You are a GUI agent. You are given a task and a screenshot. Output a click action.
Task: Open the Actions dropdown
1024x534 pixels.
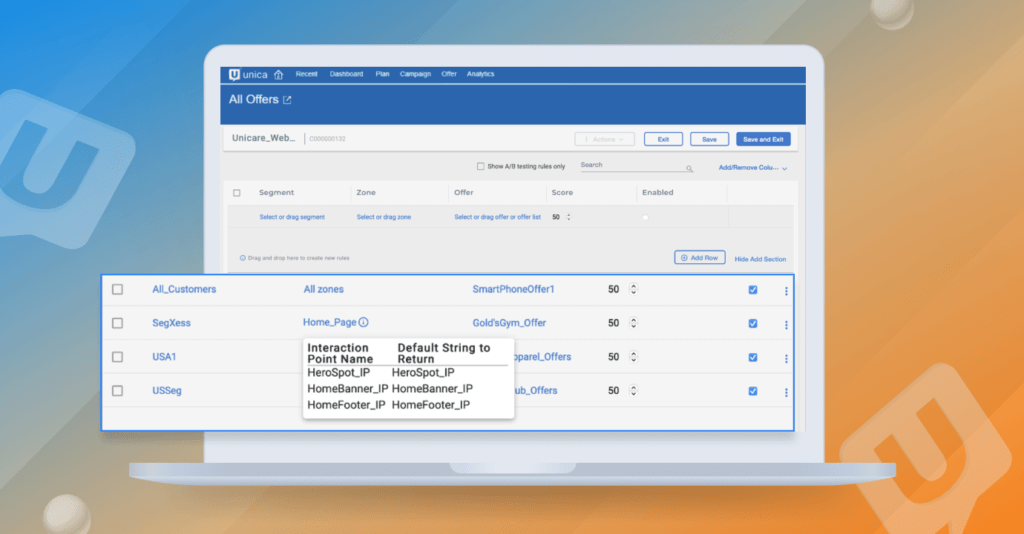(x=604, y=139)
